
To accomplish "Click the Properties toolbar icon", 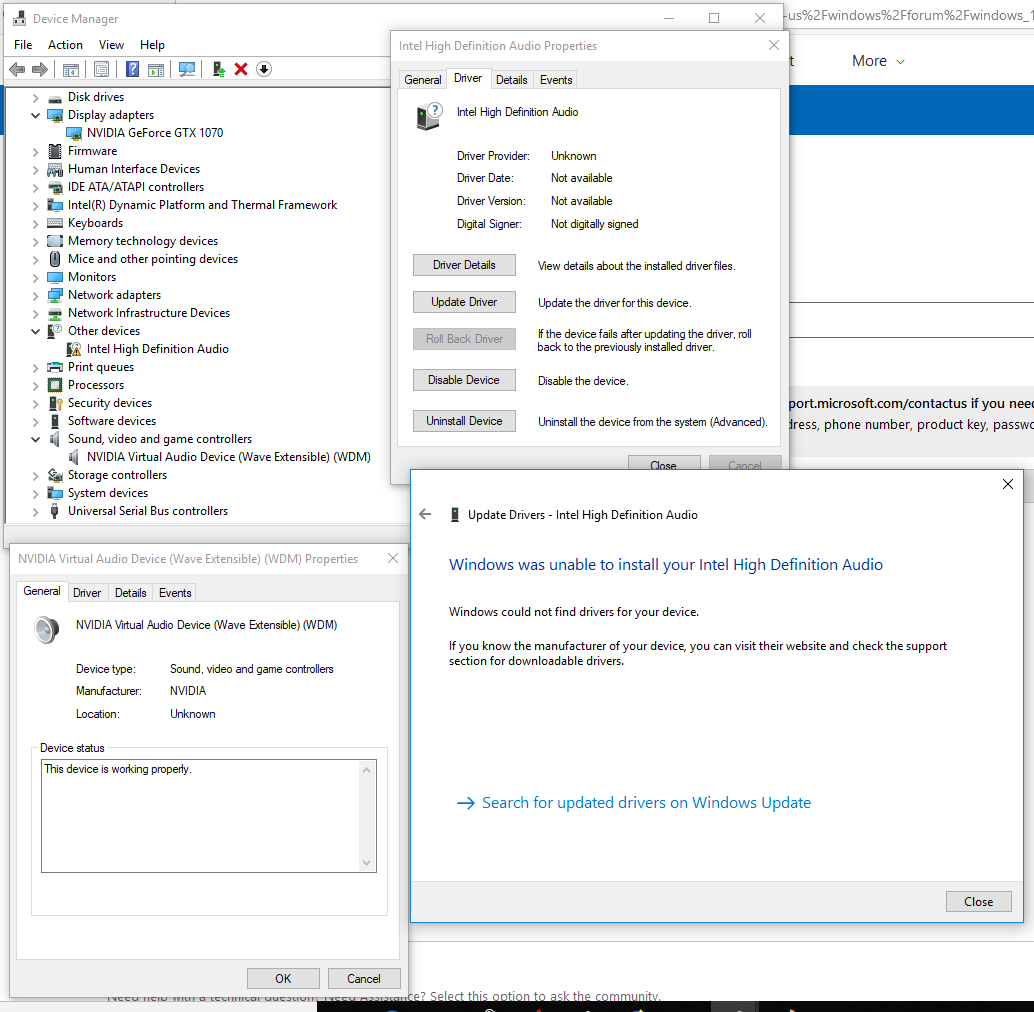I will (x=102, y=69).
